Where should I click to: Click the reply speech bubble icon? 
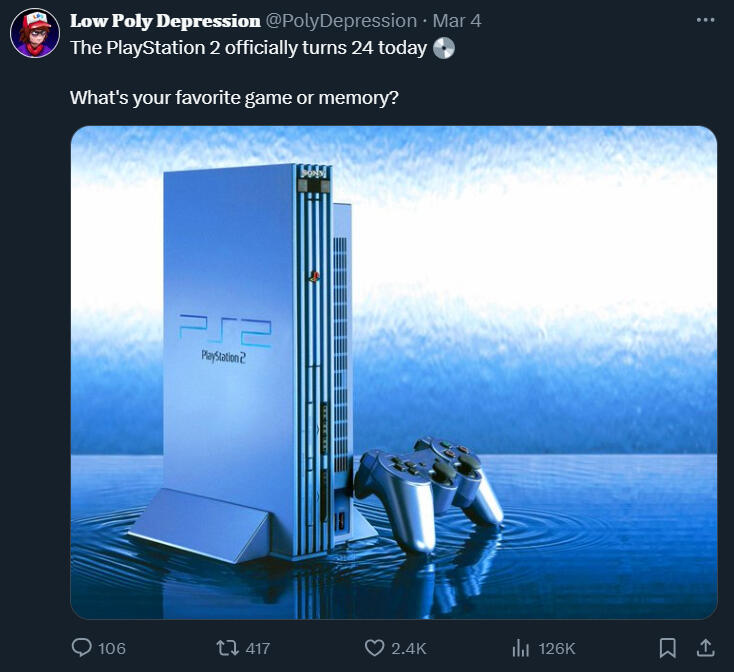tap(81, 648)
